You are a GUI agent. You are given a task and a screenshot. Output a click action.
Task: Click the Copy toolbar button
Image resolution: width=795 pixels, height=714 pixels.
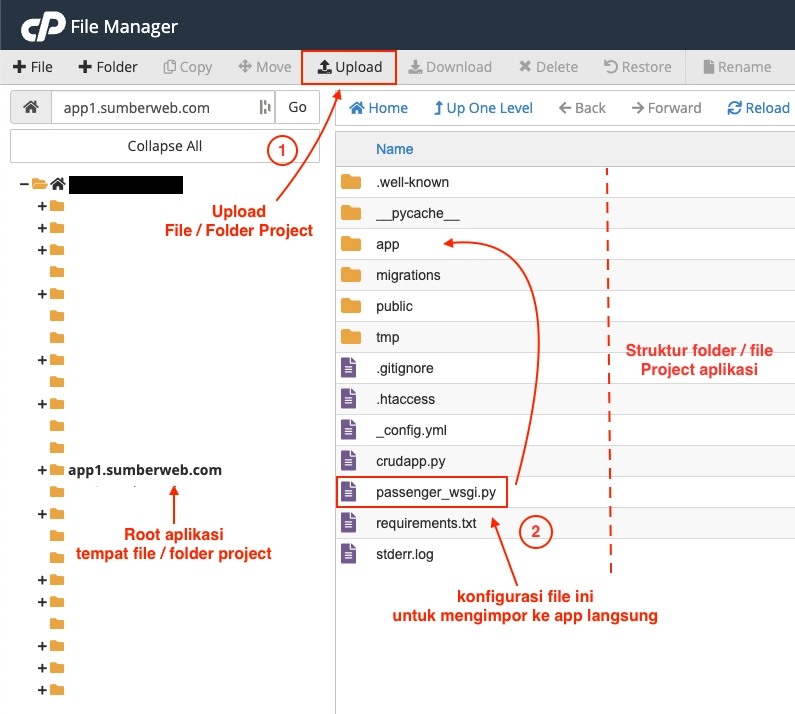point(188,67)
